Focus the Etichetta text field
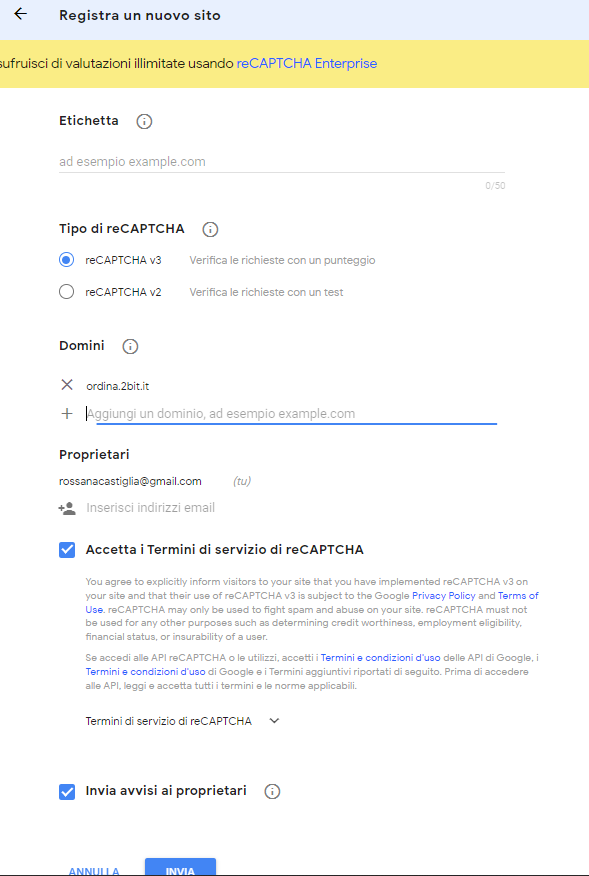 (x=282, y=162)
